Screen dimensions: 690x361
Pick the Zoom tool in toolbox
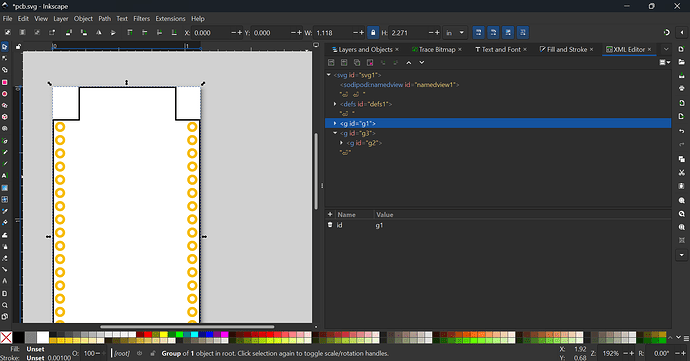click(x=5, y=305)
